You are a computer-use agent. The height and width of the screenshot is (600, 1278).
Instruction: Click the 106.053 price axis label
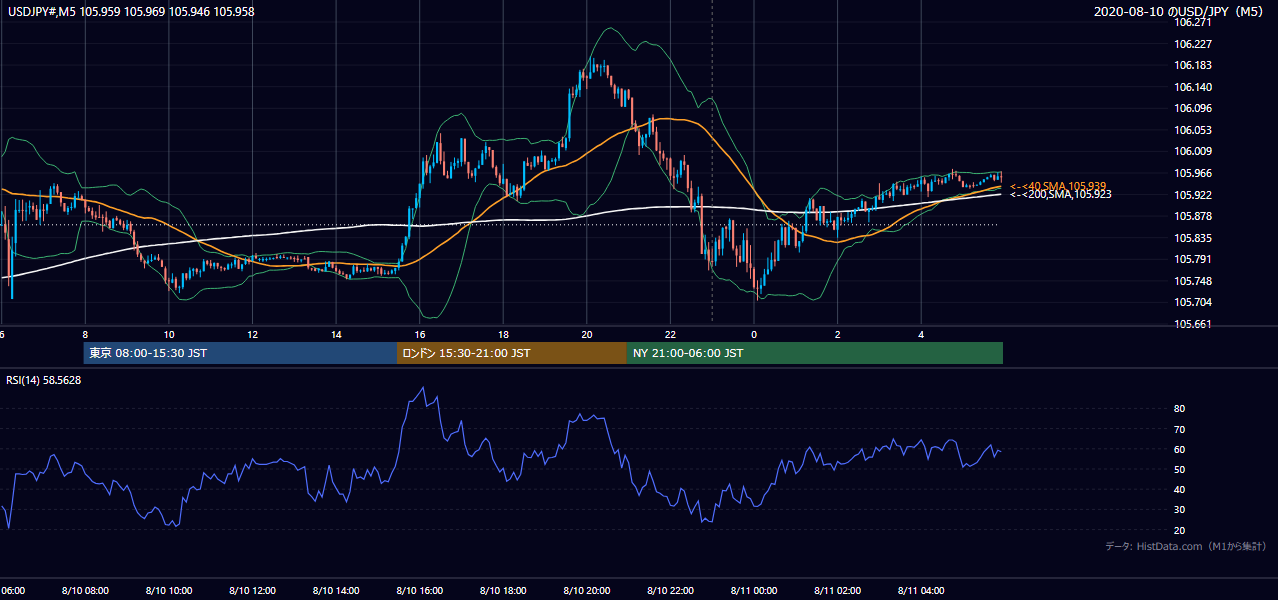click(1193, 130)
